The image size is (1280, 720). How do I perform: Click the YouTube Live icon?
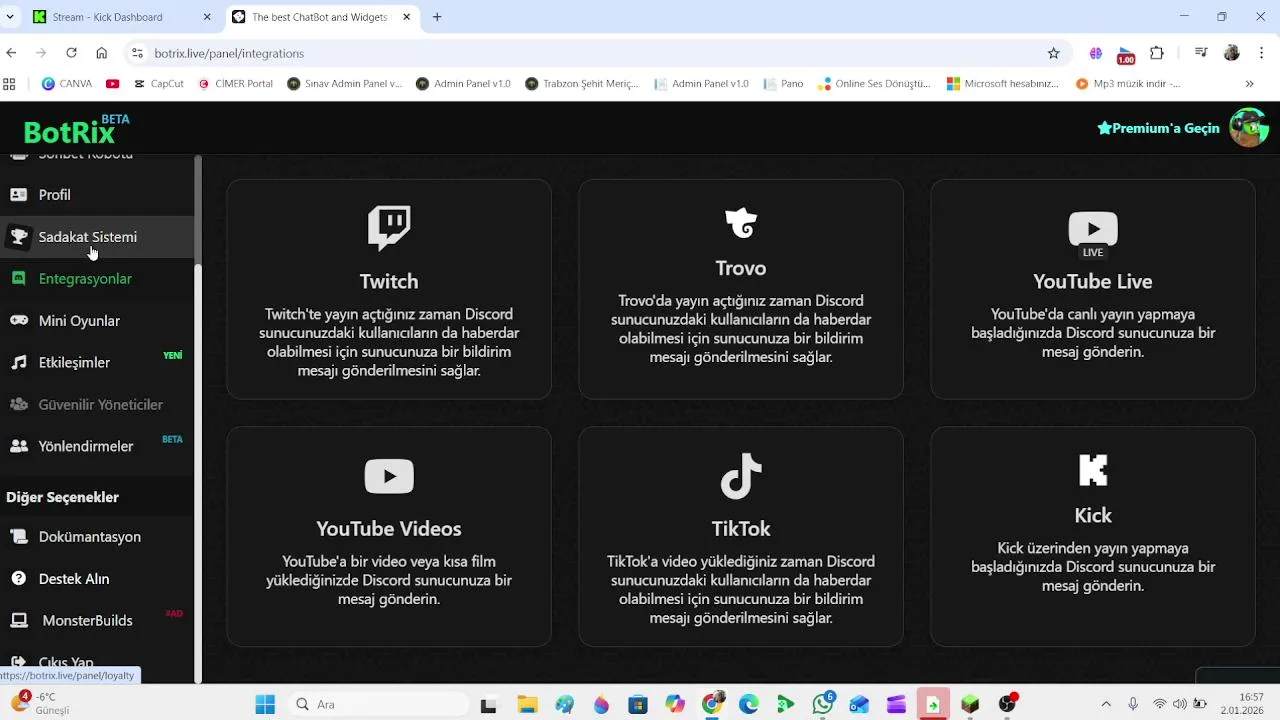pos(1093,235)
